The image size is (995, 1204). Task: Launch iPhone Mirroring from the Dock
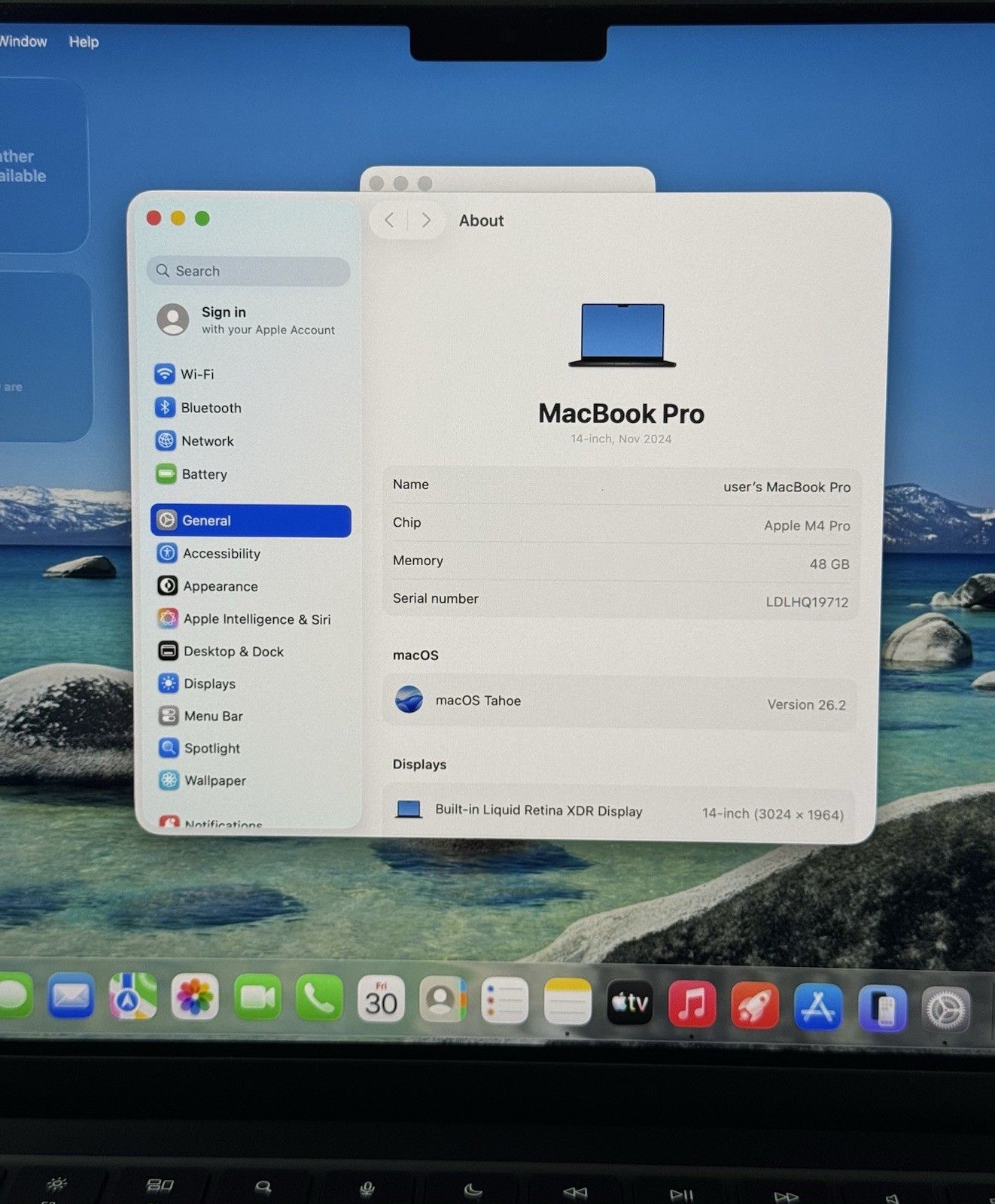click(x=882, y=1008)
